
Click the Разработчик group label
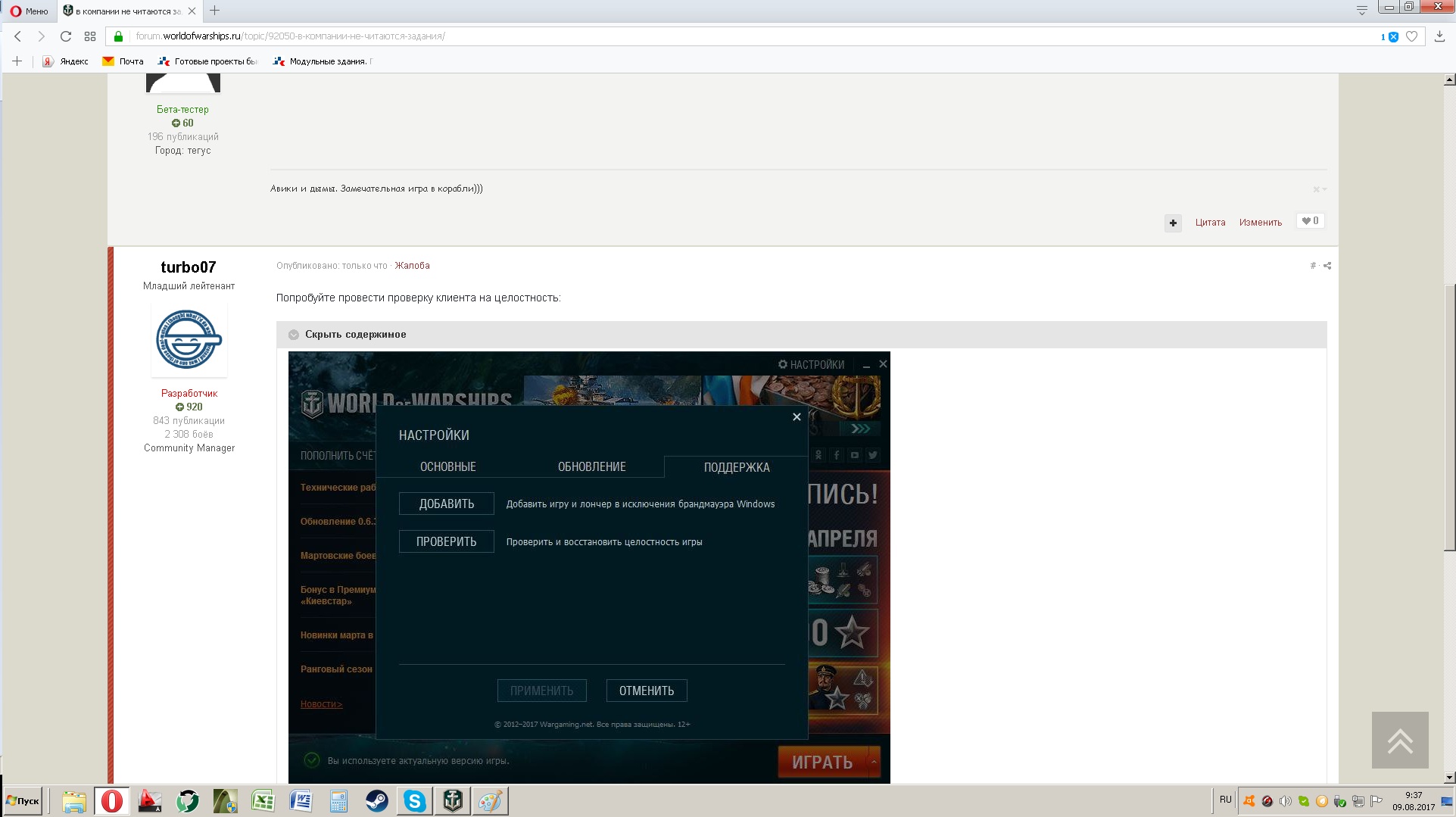click(x=189, y=394)
